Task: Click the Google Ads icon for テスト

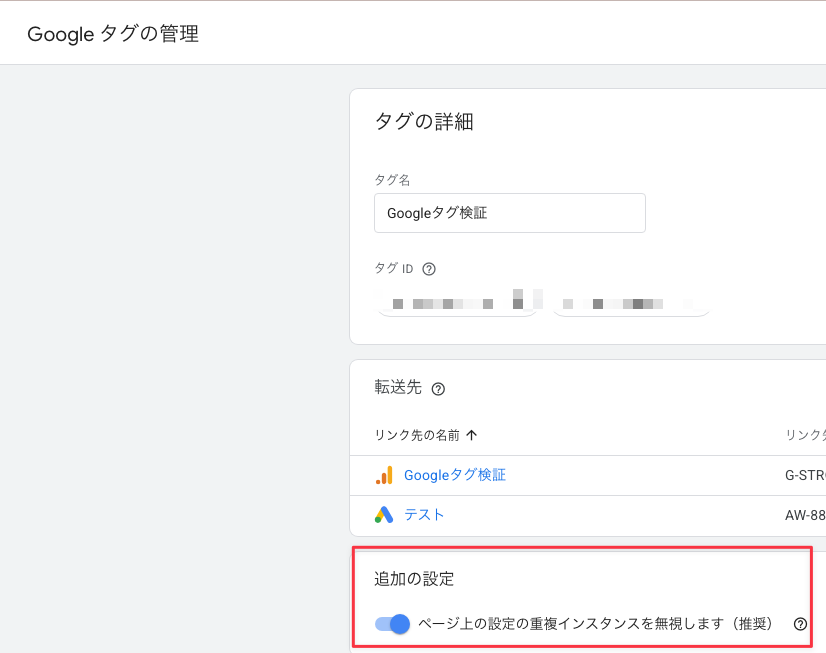Action: click(384, 515)
